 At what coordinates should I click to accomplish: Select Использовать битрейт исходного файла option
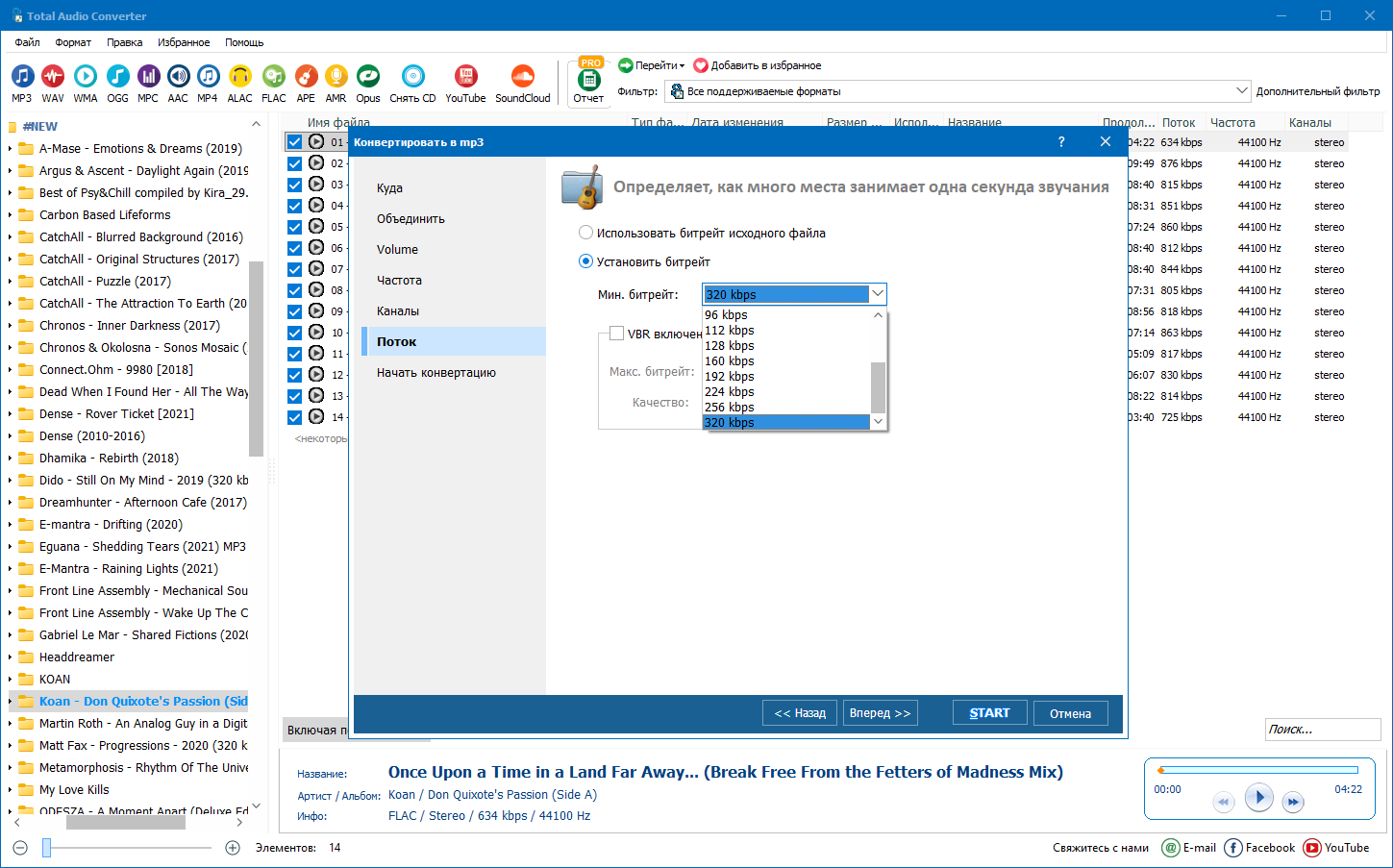click(702, 233)
